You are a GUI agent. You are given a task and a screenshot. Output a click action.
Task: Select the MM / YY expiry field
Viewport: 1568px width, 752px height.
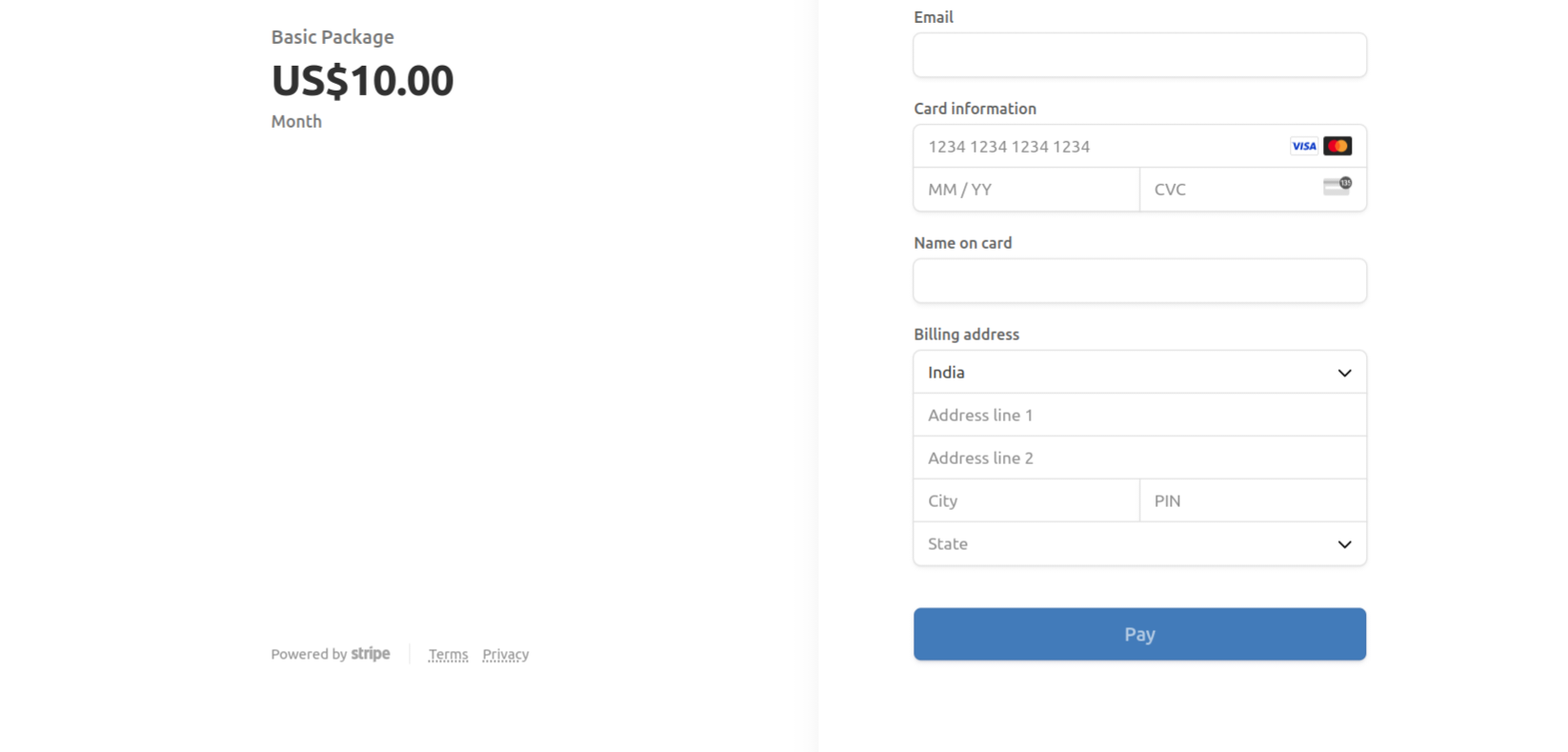(x=1027, y=190)
